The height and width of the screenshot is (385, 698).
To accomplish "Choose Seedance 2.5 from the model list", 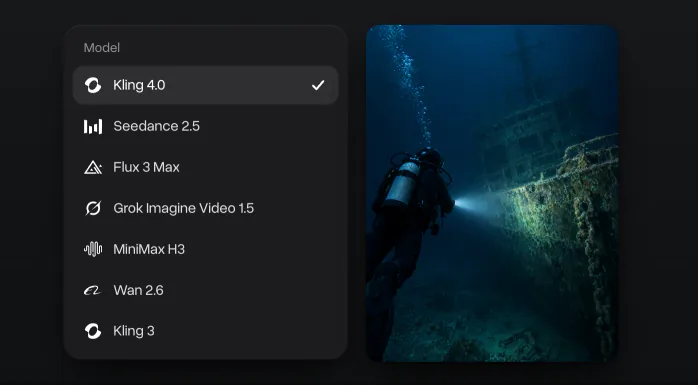I will [x=206, y=126].
